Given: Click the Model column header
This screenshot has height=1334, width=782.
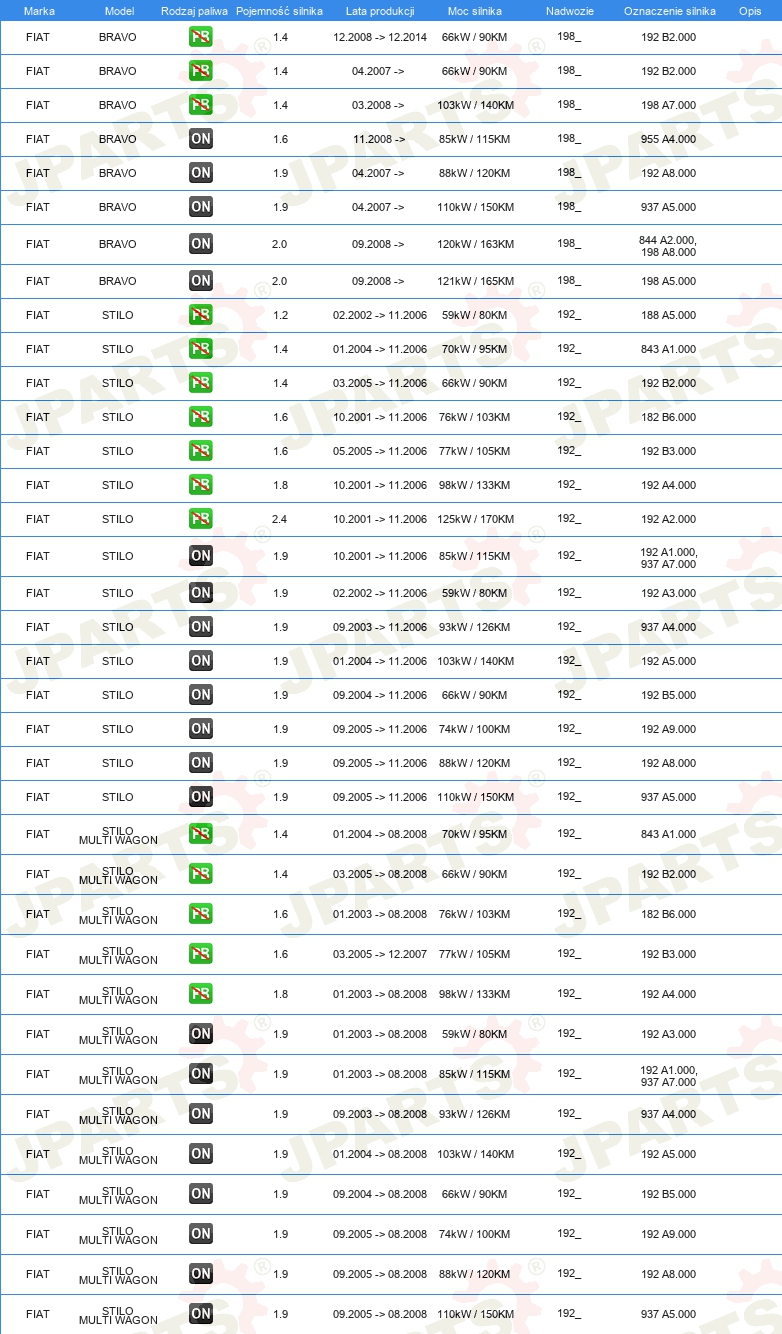Looking at the screenshot, I should [119, 10].
